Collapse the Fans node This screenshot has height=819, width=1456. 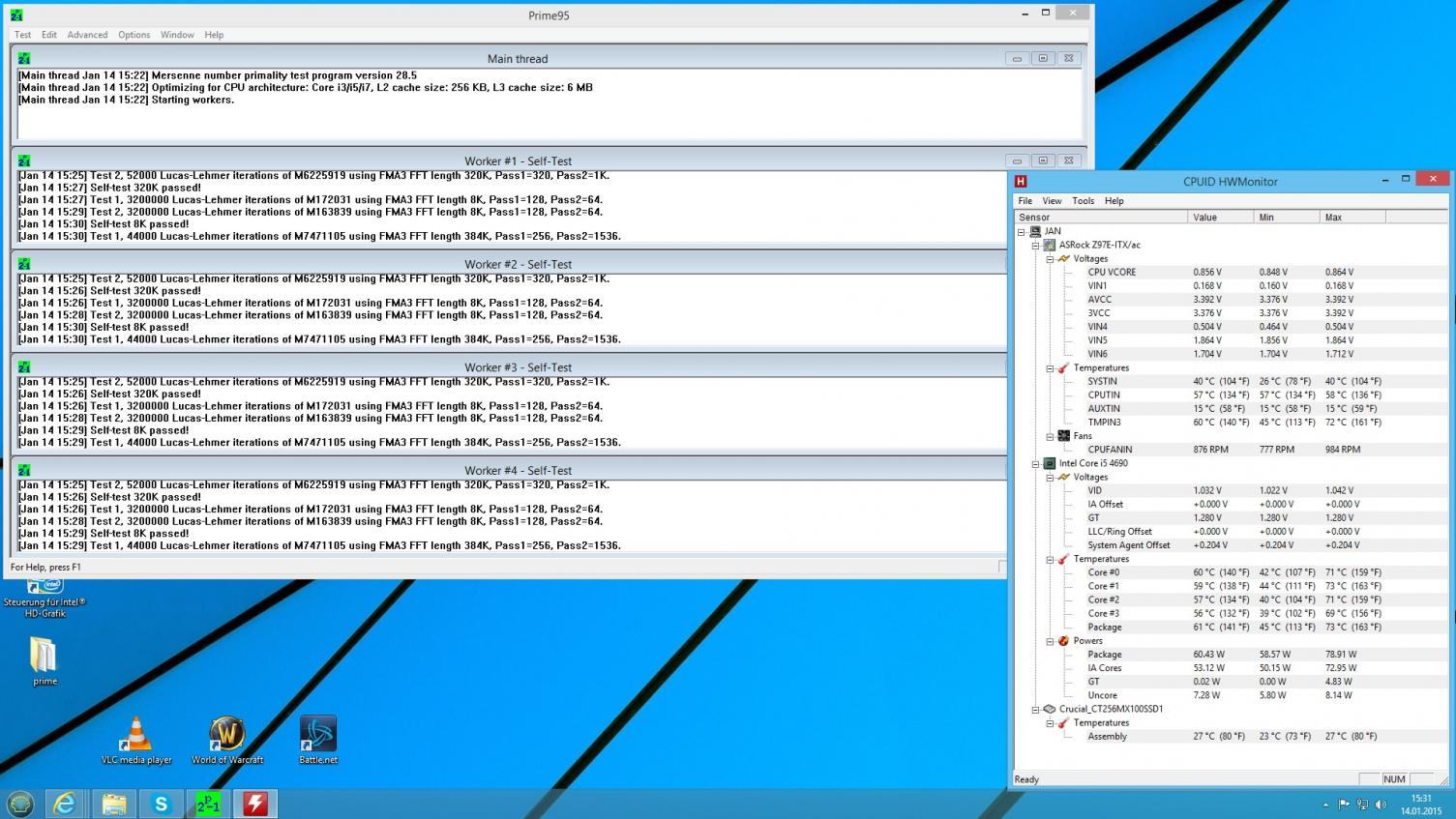(1050, 436)
